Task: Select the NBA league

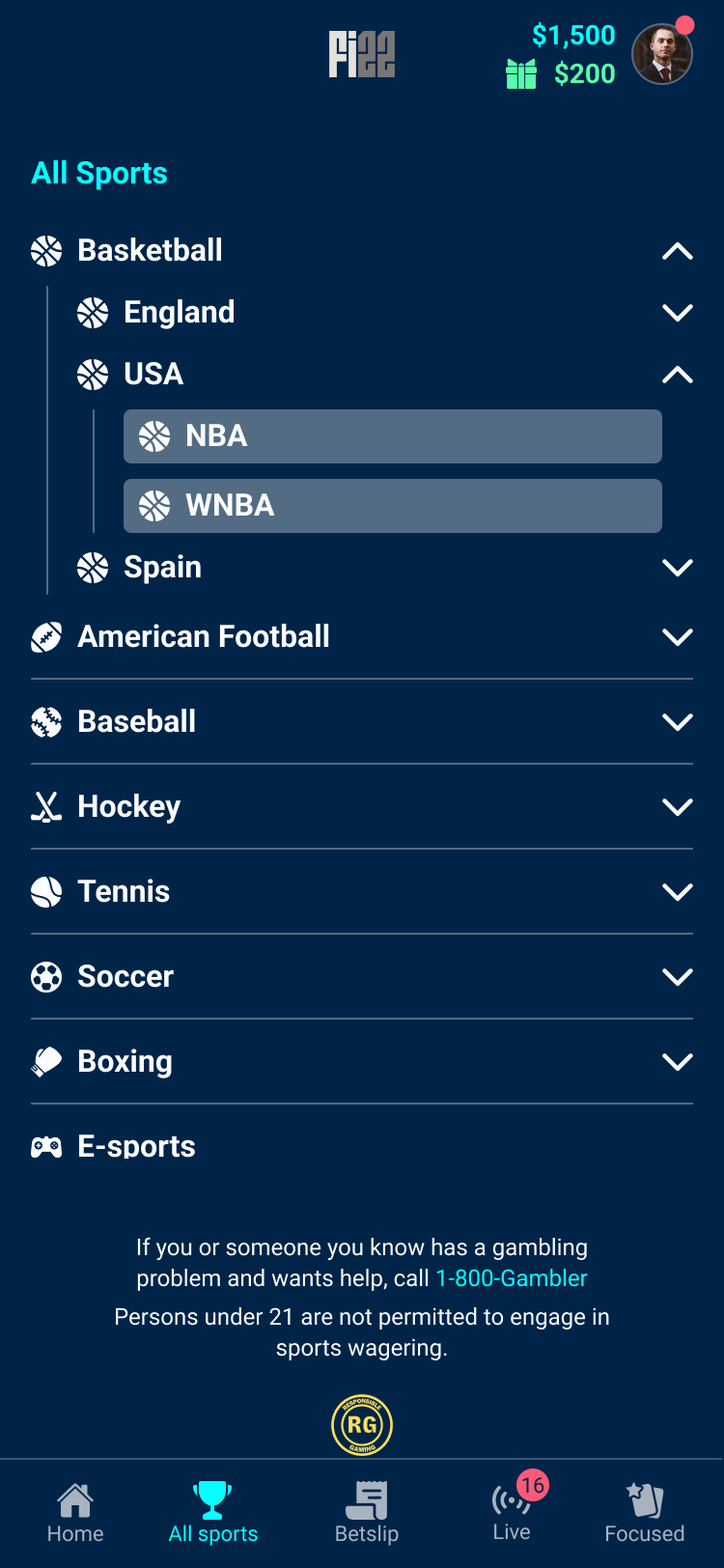Action: pyautogui.click(x=392, y=436)
